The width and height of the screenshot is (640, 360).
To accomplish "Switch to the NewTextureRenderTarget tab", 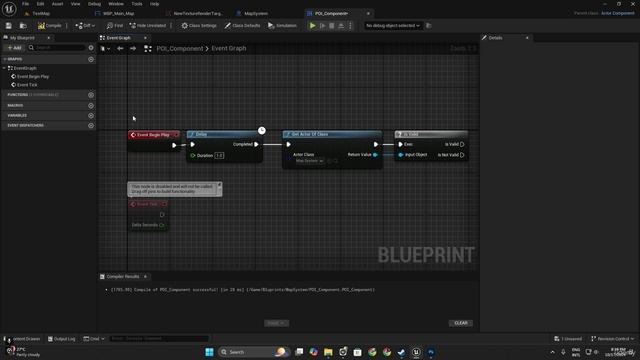I will [198, 13].
